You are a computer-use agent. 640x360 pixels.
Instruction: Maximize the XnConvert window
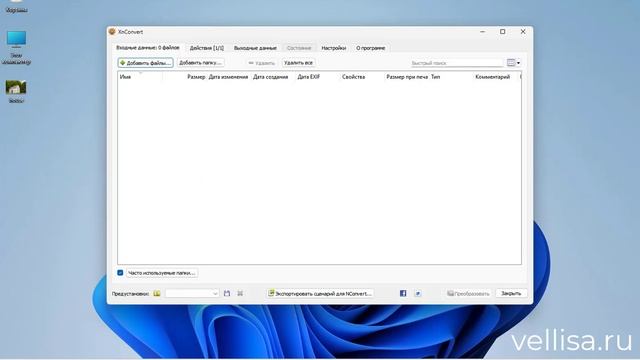(502, 31)
